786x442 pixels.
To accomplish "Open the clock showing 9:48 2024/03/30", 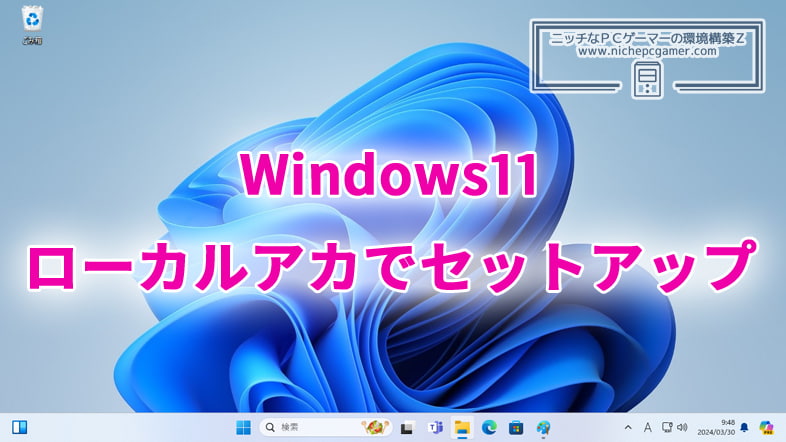I will click(716, 427).
